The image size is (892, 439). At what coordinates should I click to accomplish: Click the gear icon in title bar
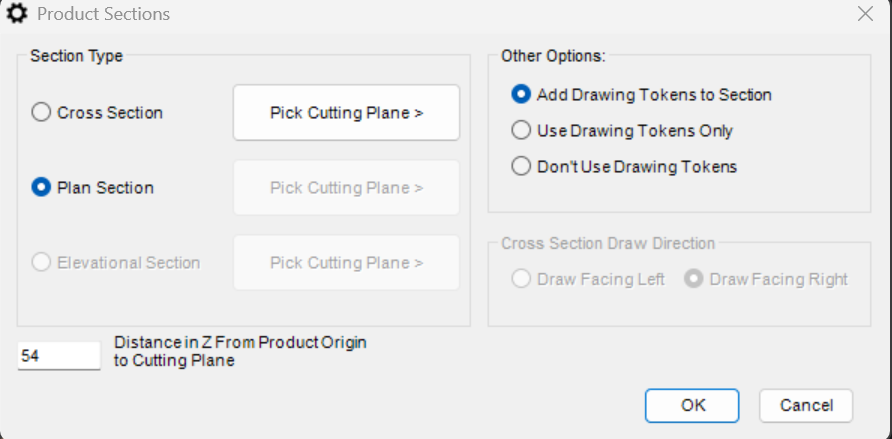pyautogui.click(x=17, y=14)
